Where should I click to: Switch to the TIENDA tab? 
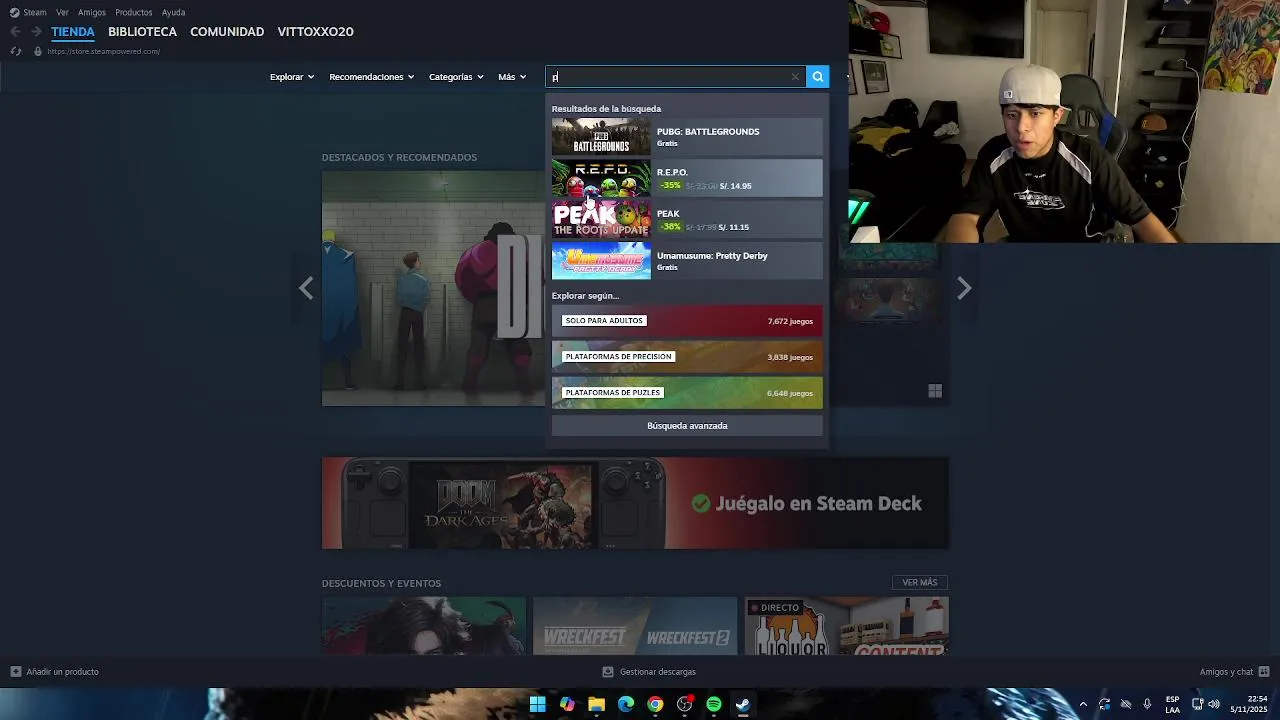point(73,32)
